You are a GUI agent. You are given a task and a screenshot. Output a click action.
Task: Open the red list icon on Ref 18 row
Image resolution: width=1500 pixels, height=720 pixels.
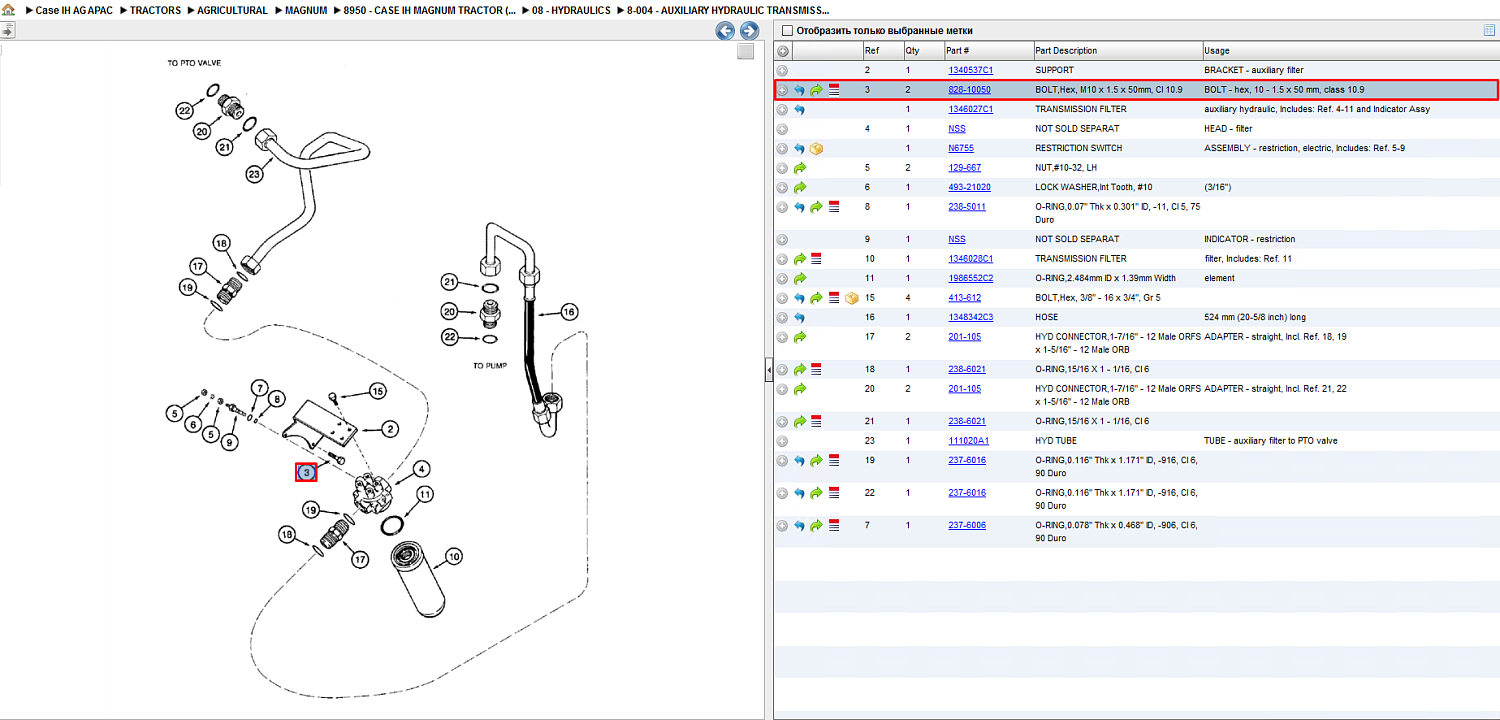tap(816, 369)
